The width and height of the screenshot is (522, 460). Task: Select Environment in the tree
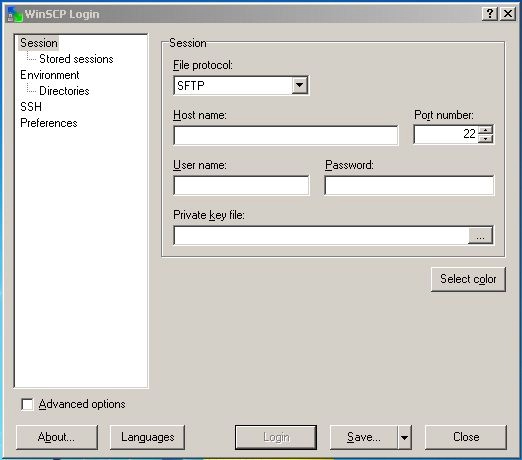click(50, 75)
